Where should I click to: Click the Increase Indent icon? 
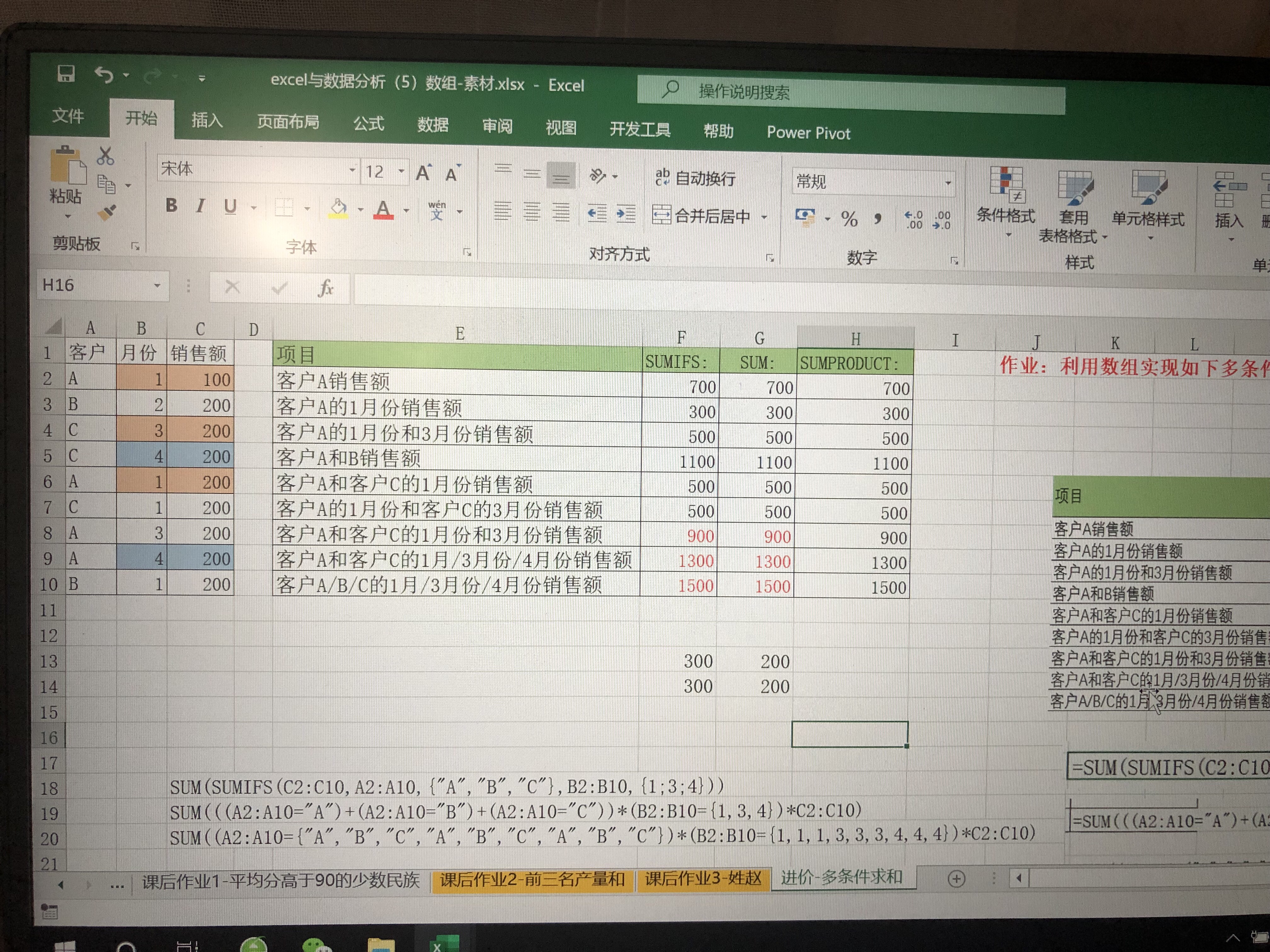[625, 214]
